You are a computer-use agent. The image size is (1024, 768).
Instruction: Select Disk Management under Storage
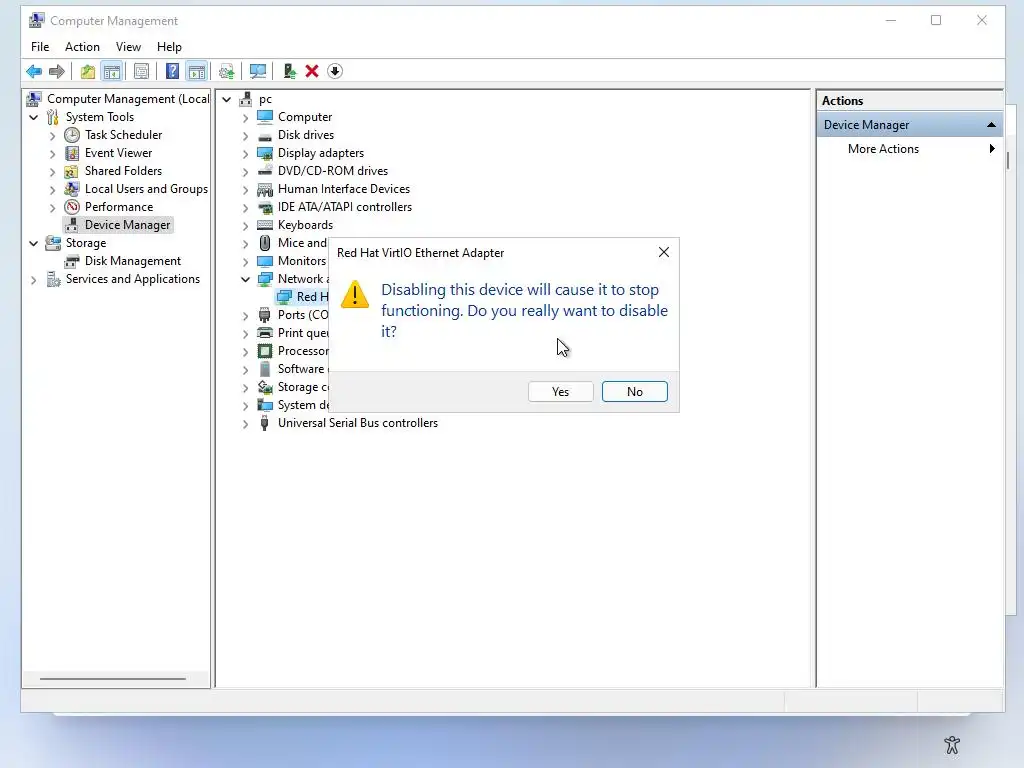click(133, 261)
